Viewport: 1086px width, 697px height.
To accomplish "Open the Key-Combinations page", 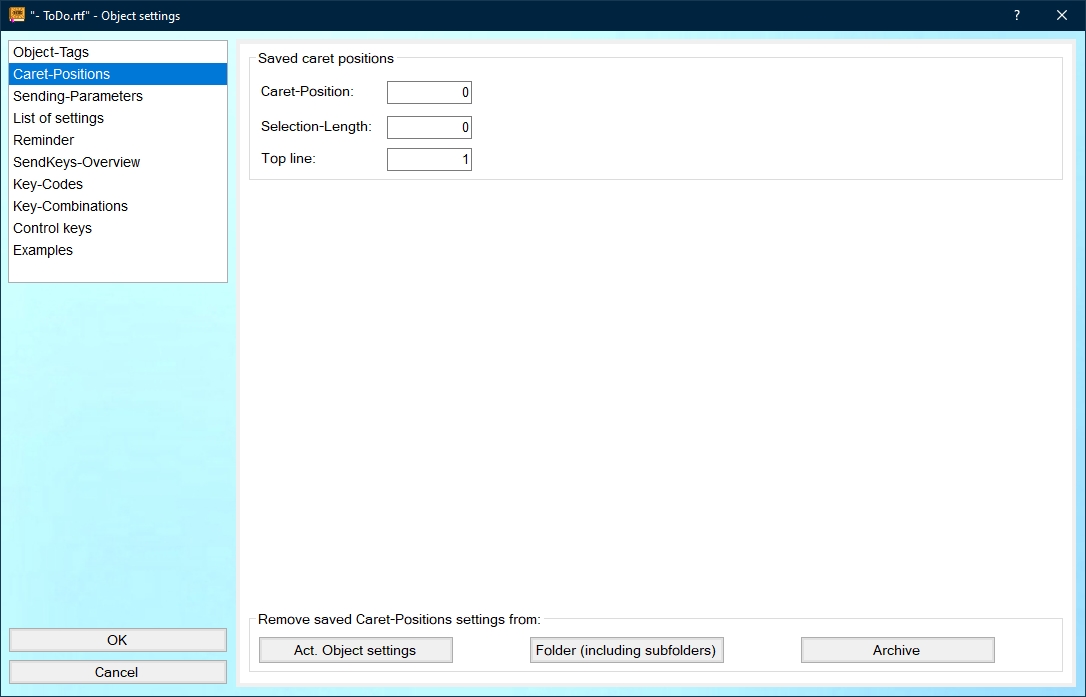I will coord(70,206).
